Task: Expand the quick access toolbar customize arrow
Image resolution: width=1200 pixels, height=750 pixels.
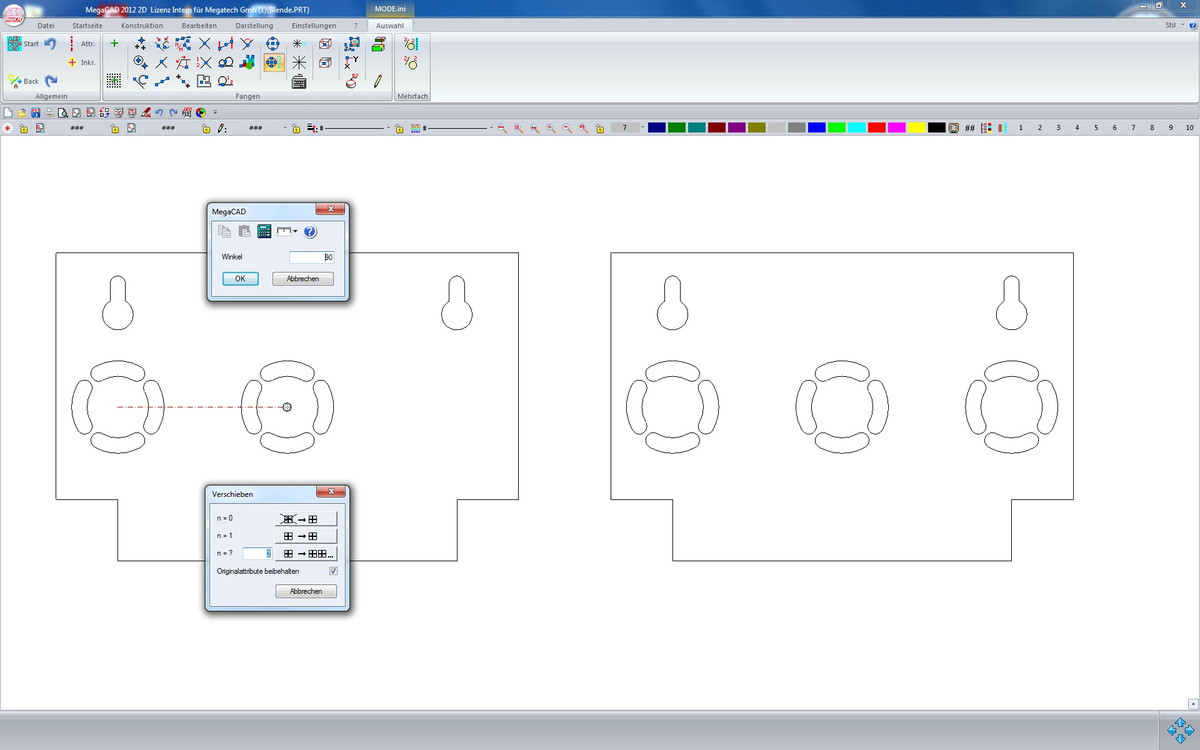Action: pos(216,113)
